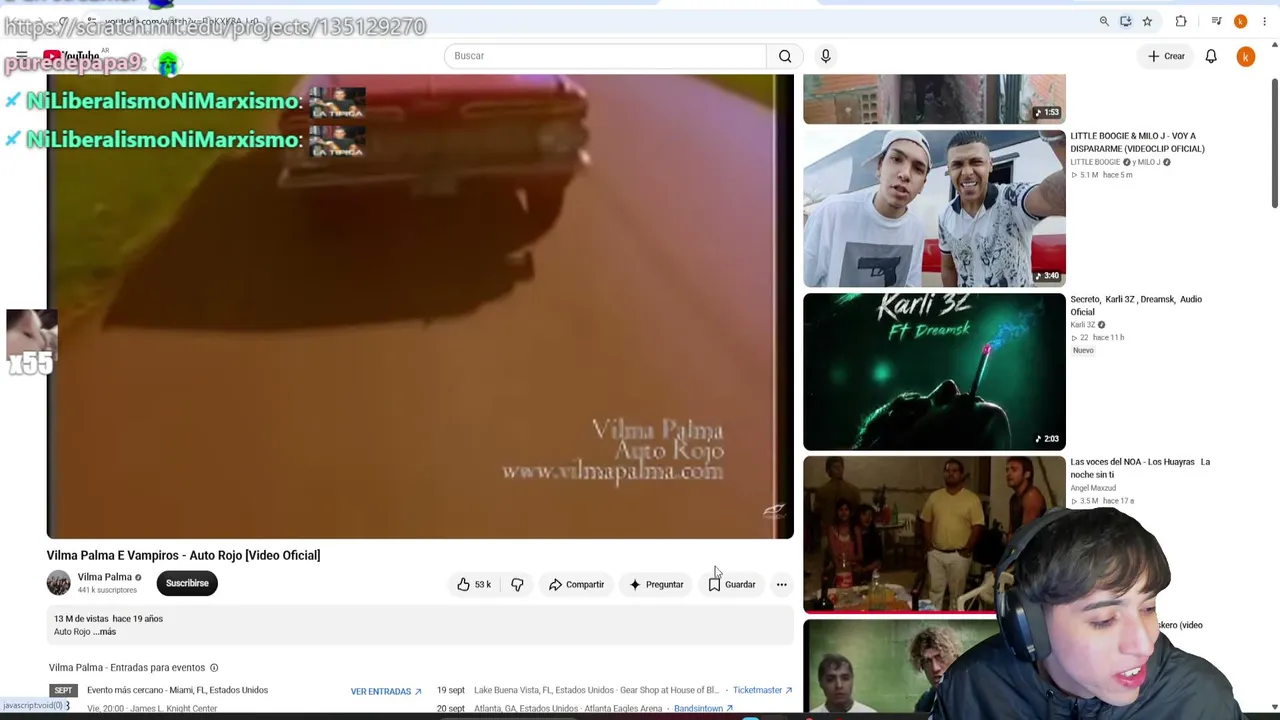This screenshot has width=1280, height=720.
Task: Subscribe with the Suscribirse button
Action: coord(187,583)
